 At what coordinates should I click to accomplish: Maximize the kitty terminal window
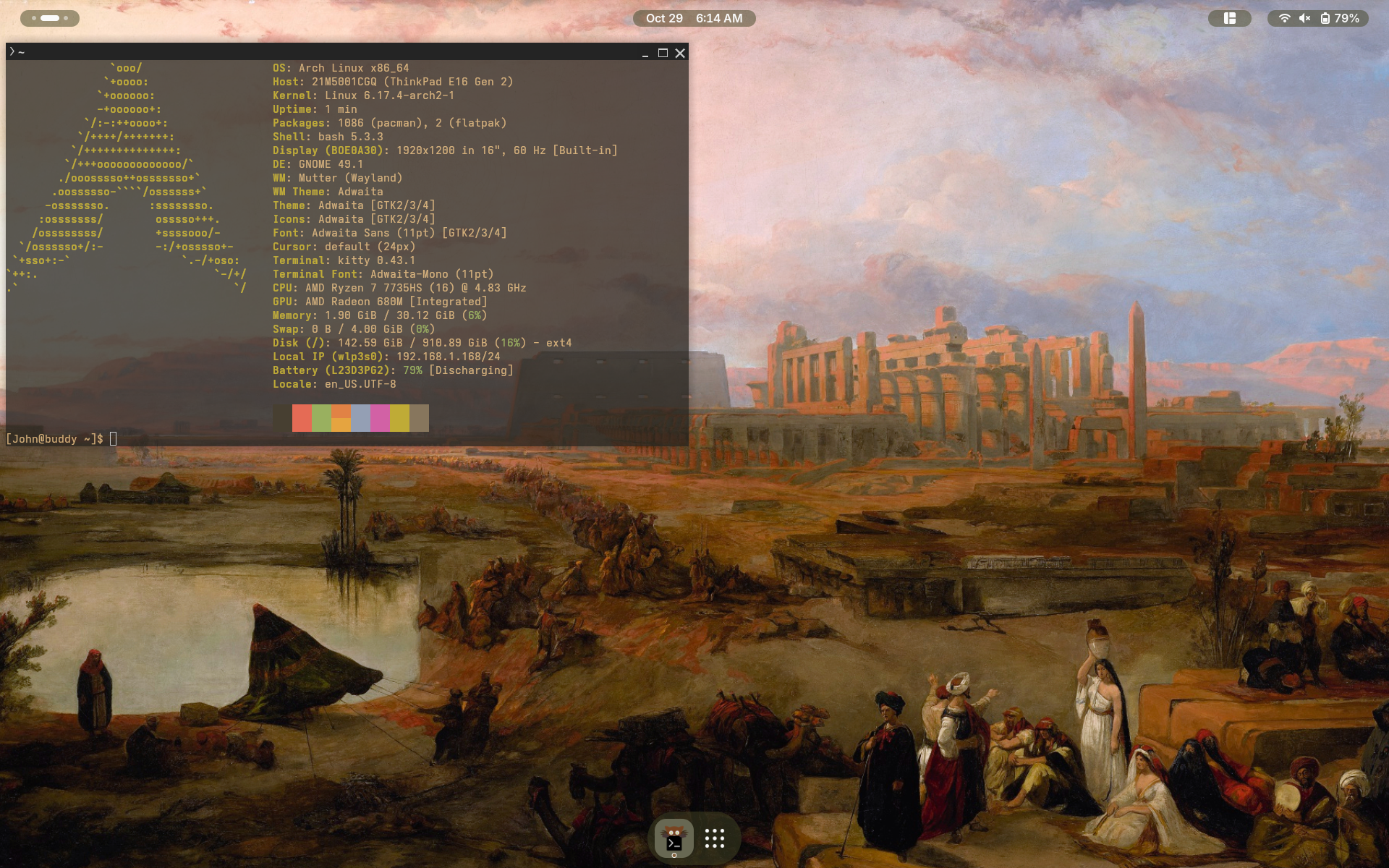pos(662,53)
